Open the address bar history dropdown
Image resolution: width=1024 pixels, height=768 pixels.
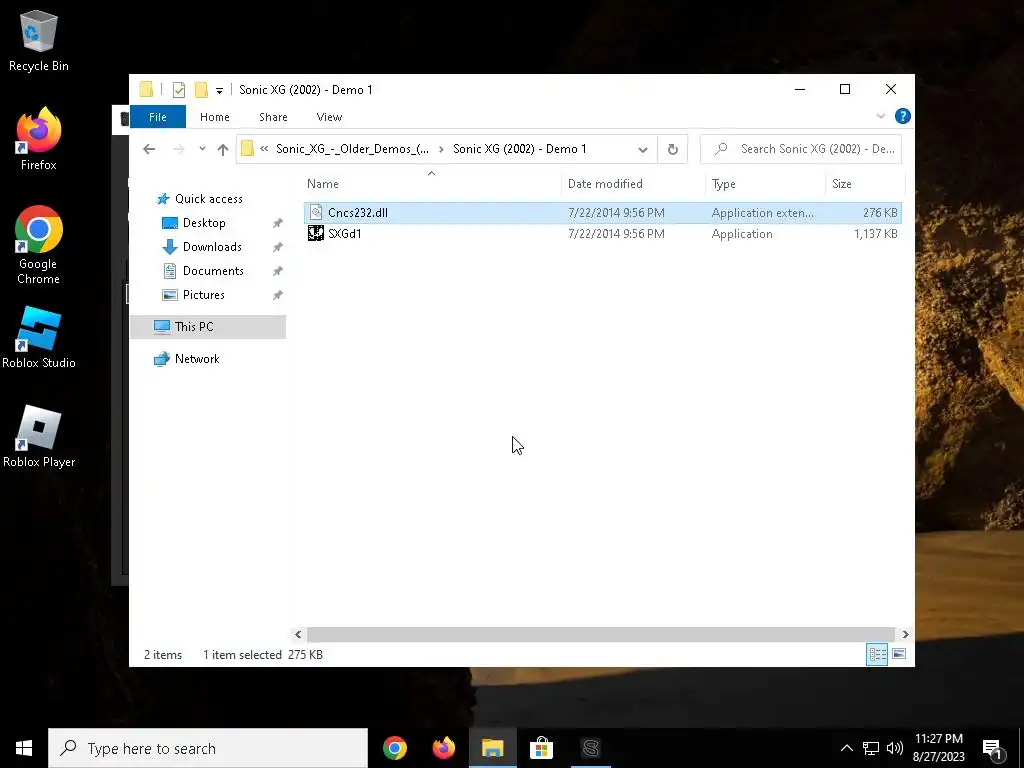pos(643,150)
